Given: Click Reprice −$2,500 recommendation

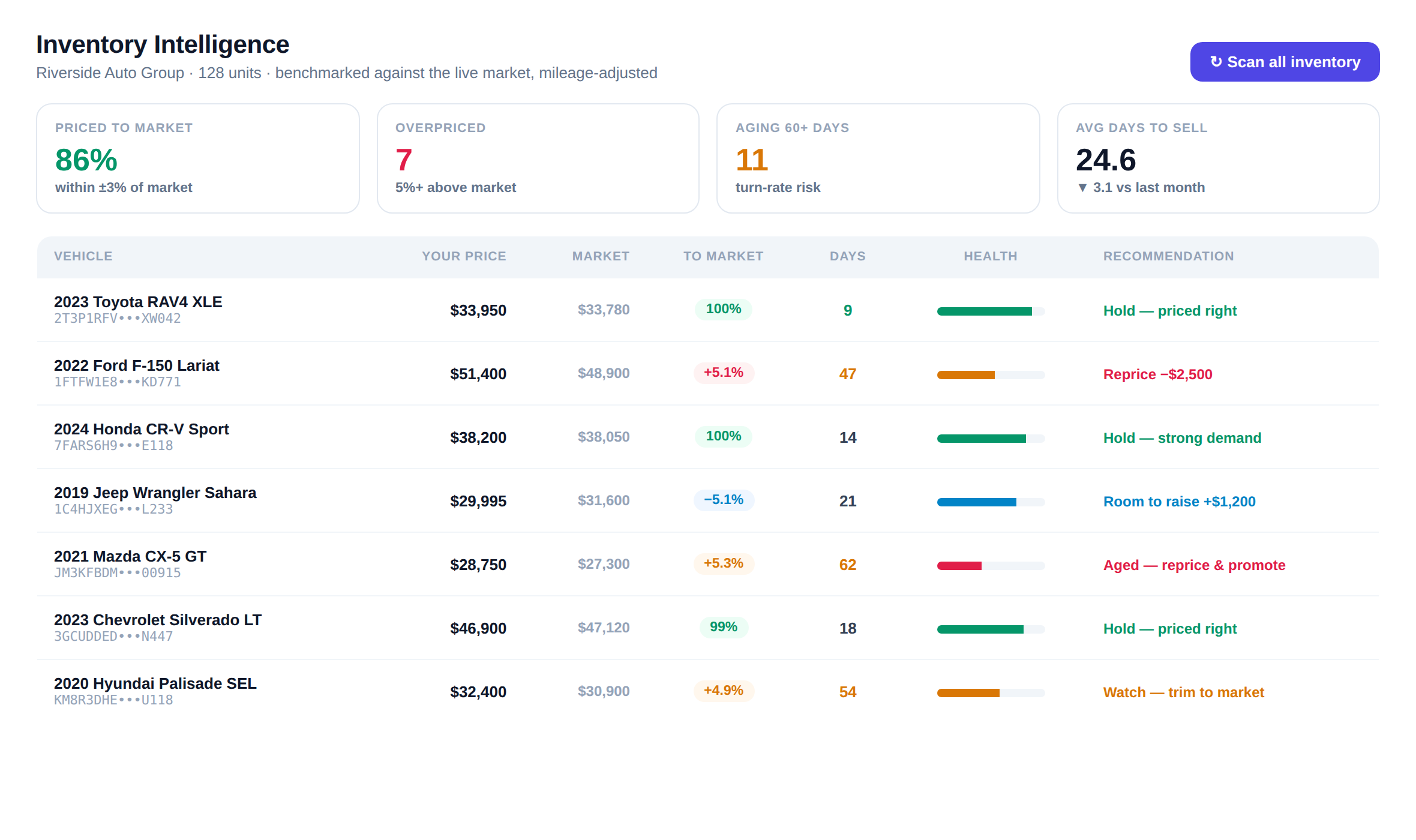Looking at the screenshot, I should (x=1157, y=374).
